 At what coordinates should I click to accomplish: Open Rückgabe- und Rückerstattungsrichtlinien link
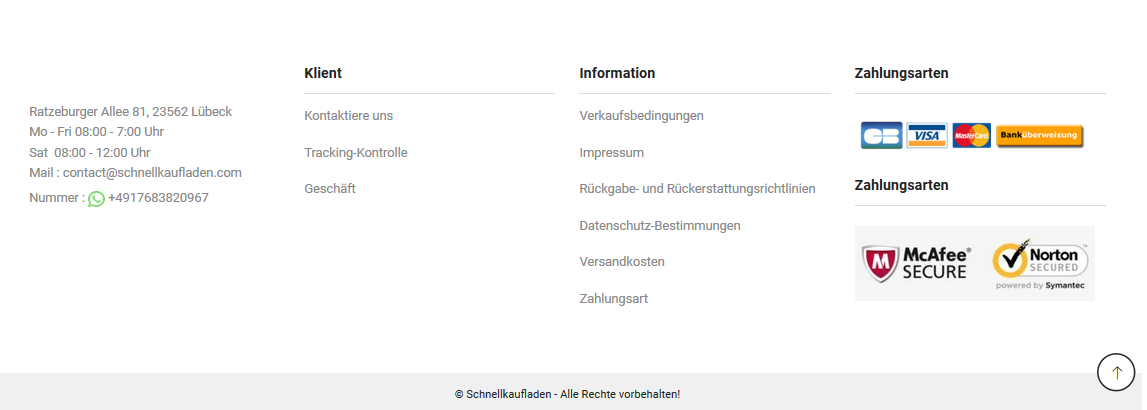(697, 189)
